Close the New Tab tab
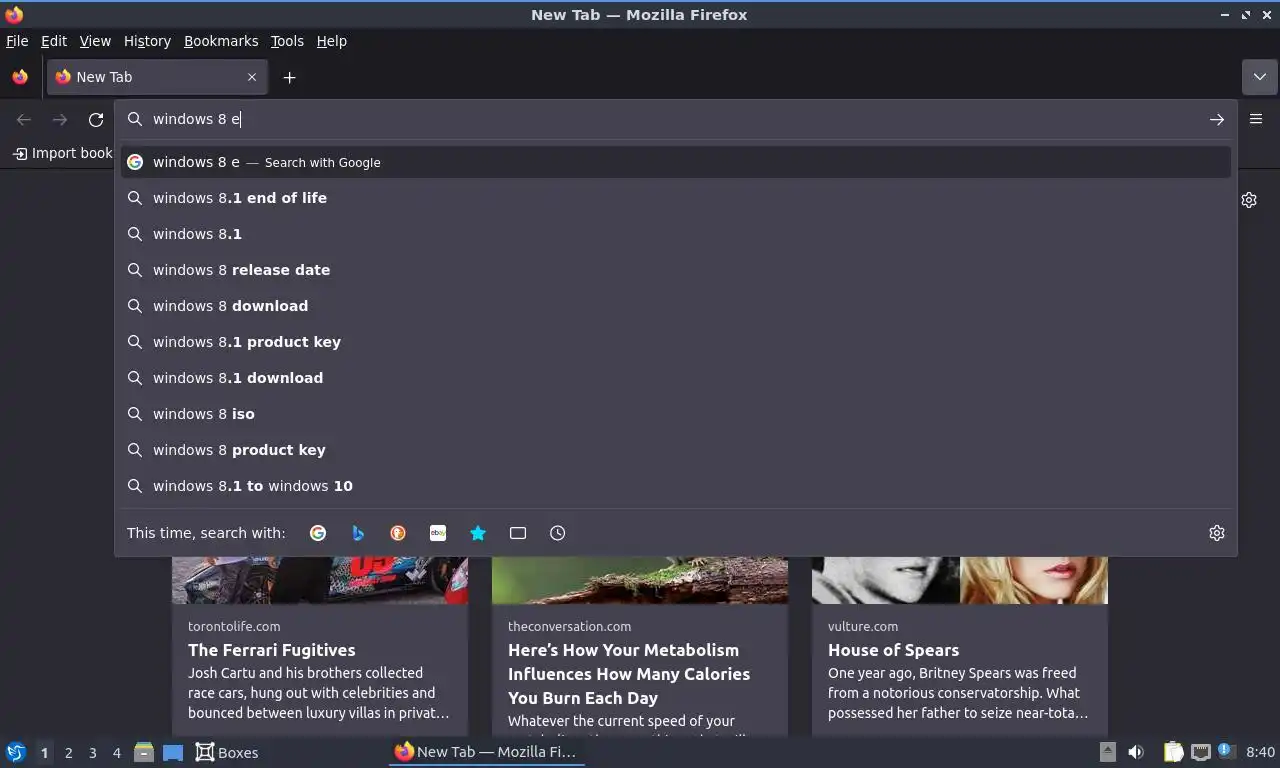This screenshot has width=1280, height=768. 252,77
